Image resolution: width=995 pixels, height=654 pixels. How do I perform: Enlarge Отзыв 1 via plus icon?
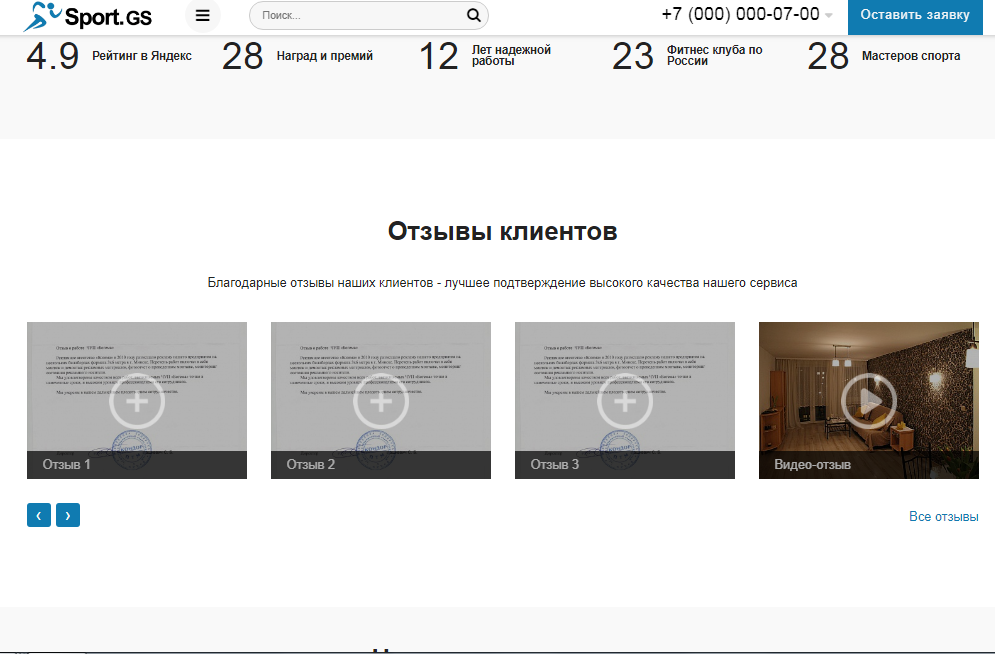pyautogui.click(x=137, y=401)
